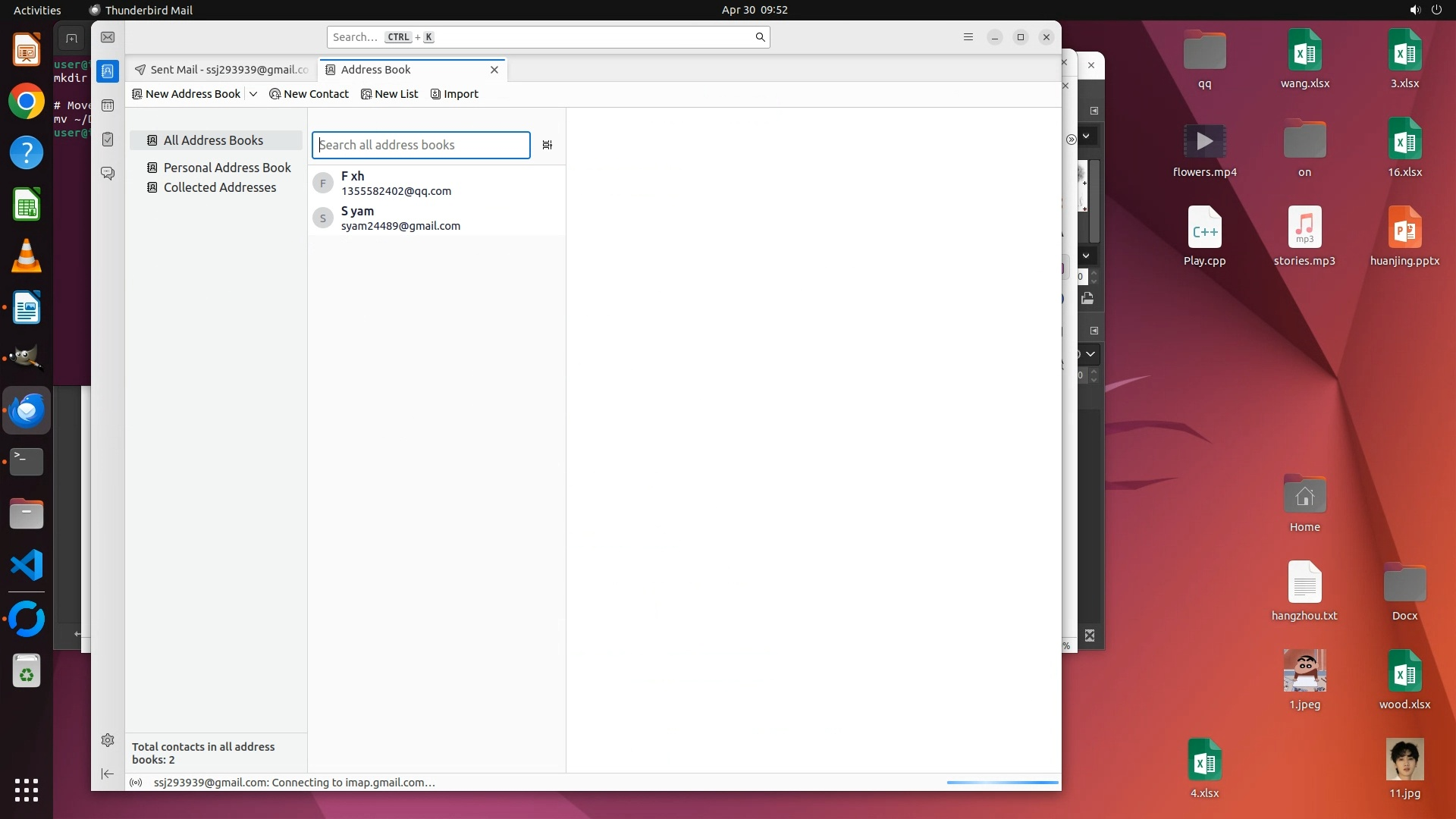The image size is (1456, 819).
Task: Collapse the spaces toolbar
Action: 108,773
